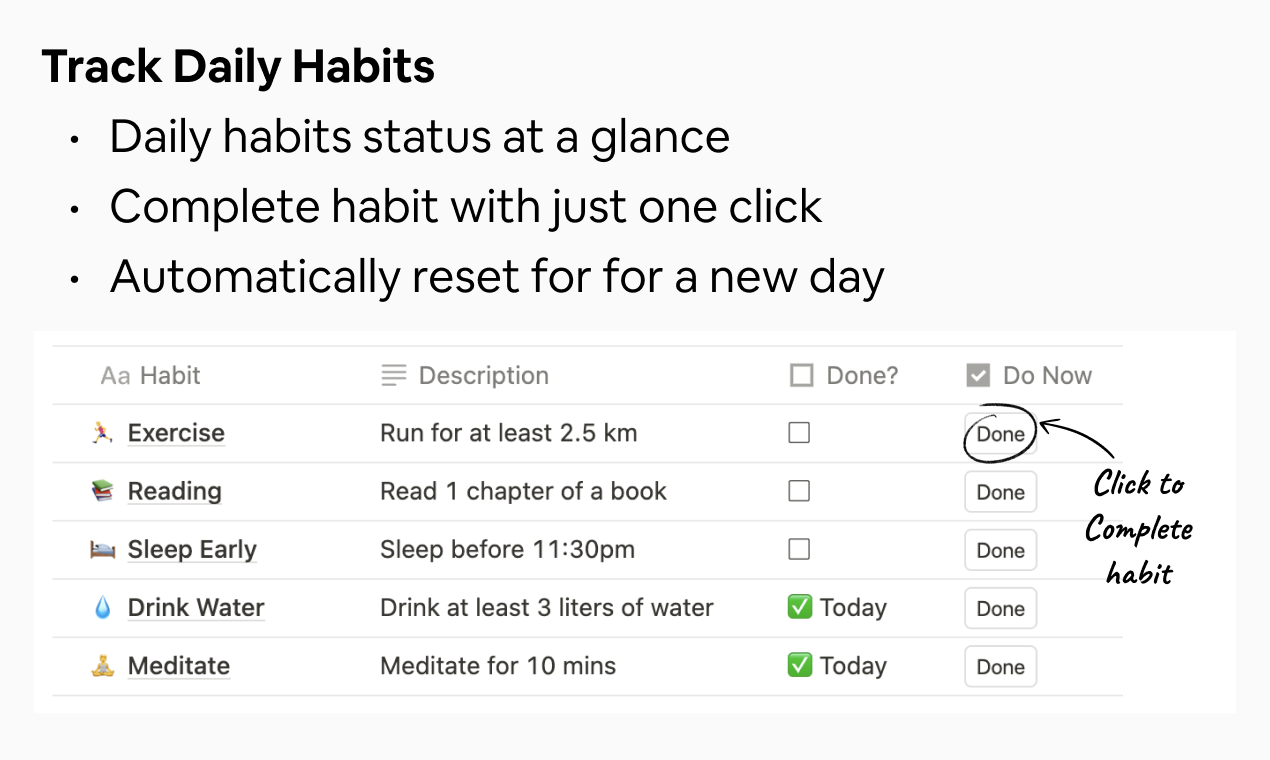Open the Exercise habit page
This screenshot has width=1270, height=760.
point(176,432)
